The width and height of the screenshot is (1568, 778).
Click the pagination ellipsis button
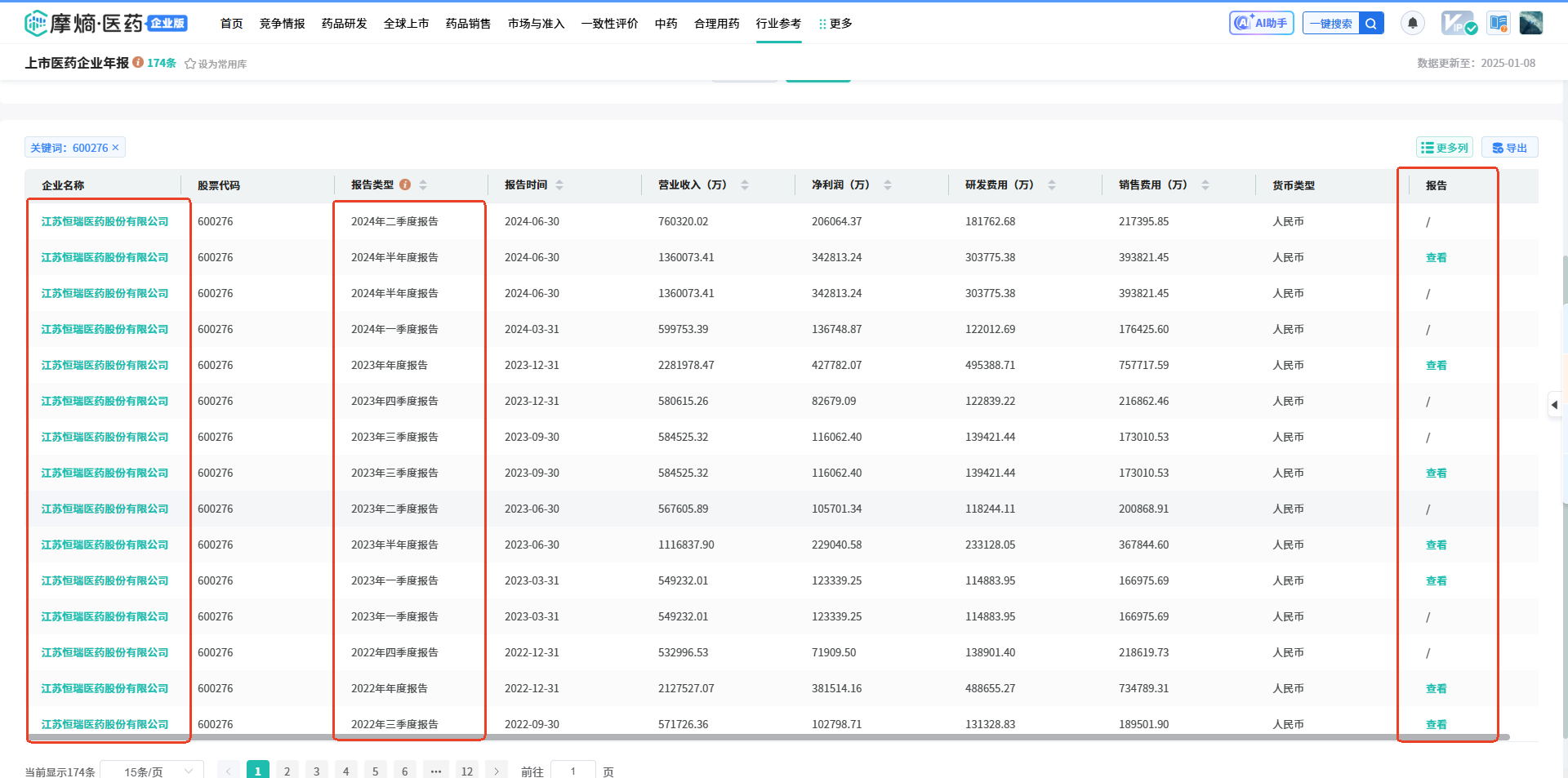point(436,771)
